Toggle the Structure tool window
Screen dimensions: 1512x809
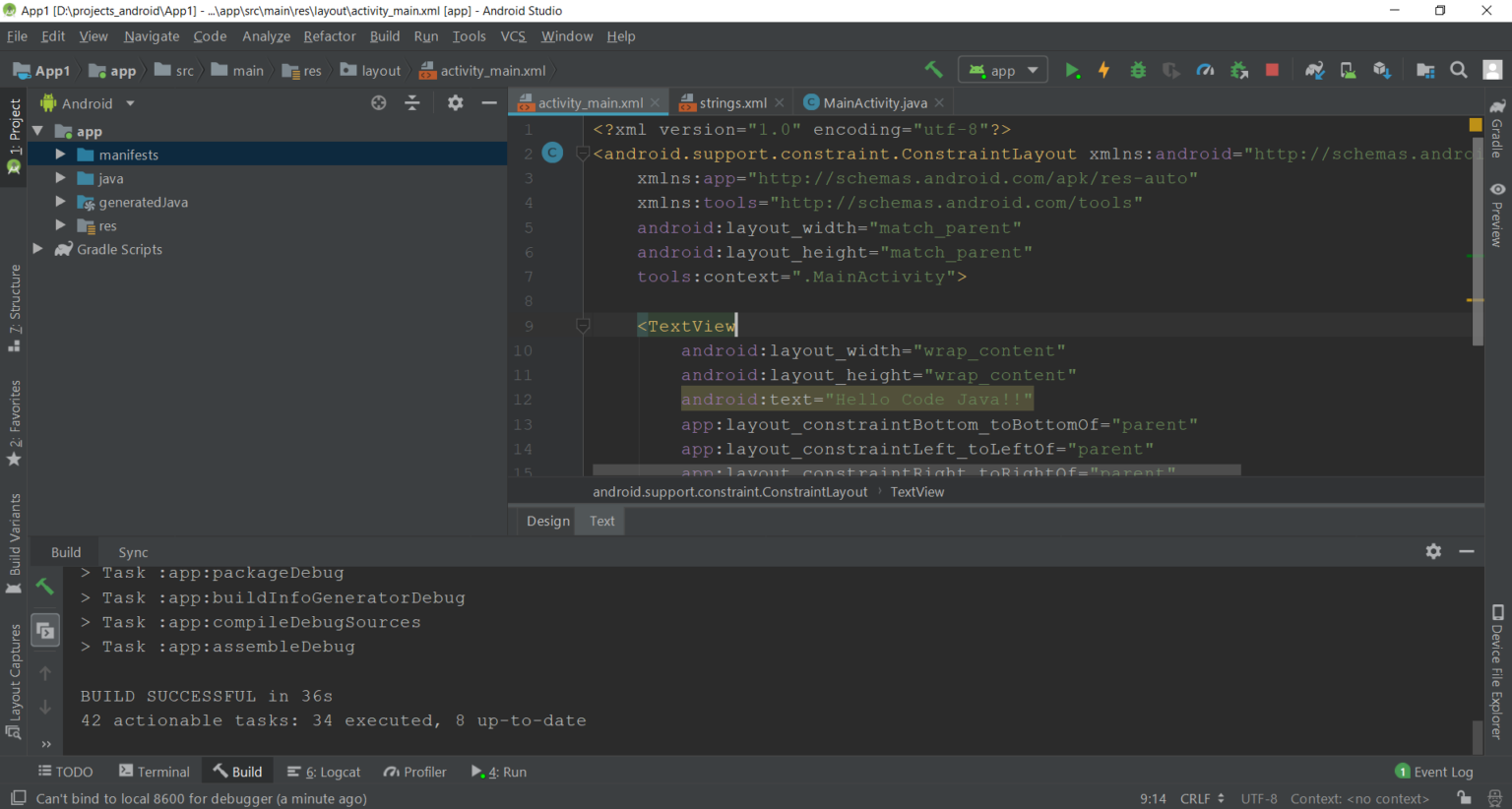[14, 309]
